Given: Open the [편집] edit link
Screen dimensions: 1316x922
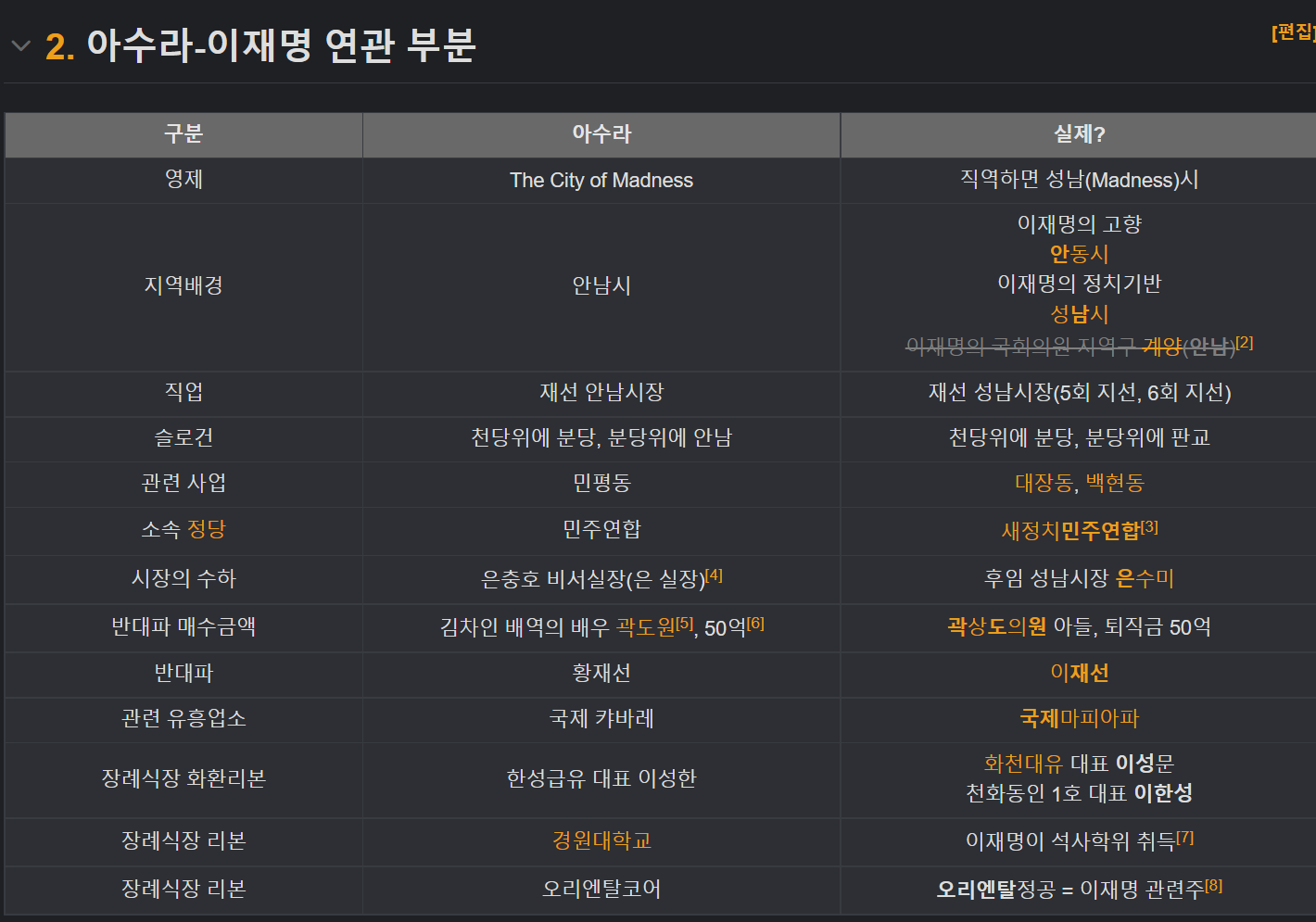Looking at the screenshot, I should 1294,32.
